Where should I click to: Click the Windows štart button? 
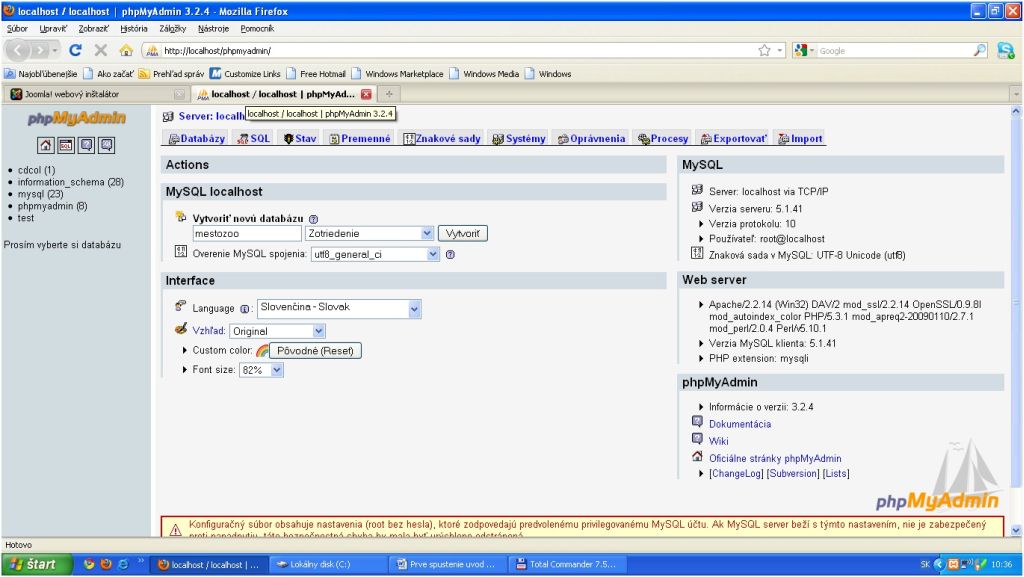point(35,565)
